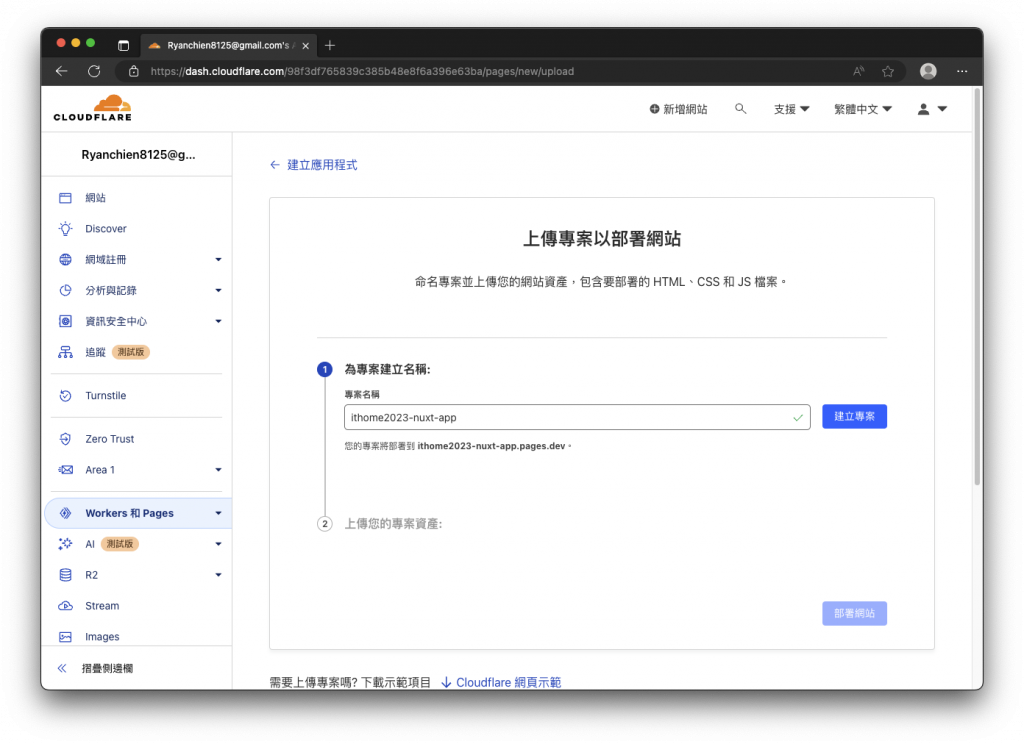Image resolution: width=1024 pixels, height=744 pixels.
Task: Click the tab overview icon in the title bar
Action: (123, 45)
